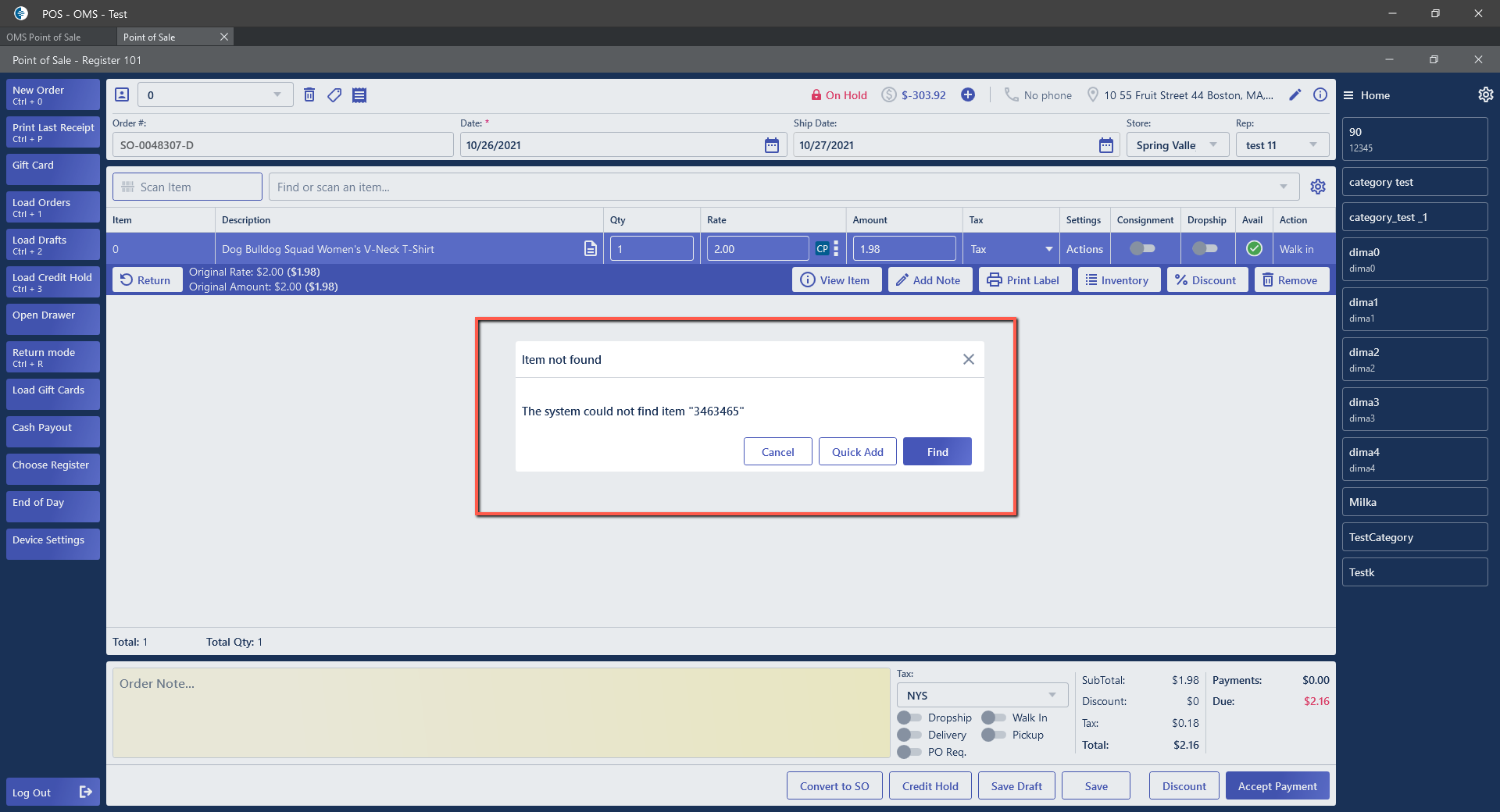1500x812 pixels.
Task: Open the Date calendar picker
Action: (772, 145)
